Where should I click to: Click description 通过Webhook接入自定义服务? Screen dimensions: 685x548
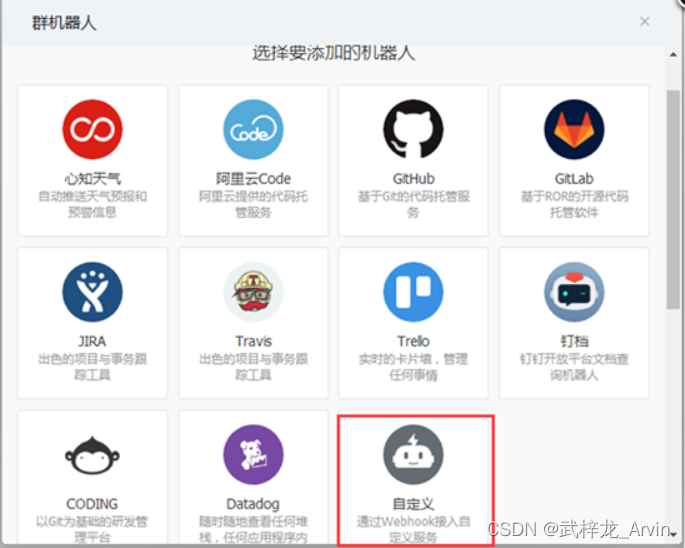[413, 529]
